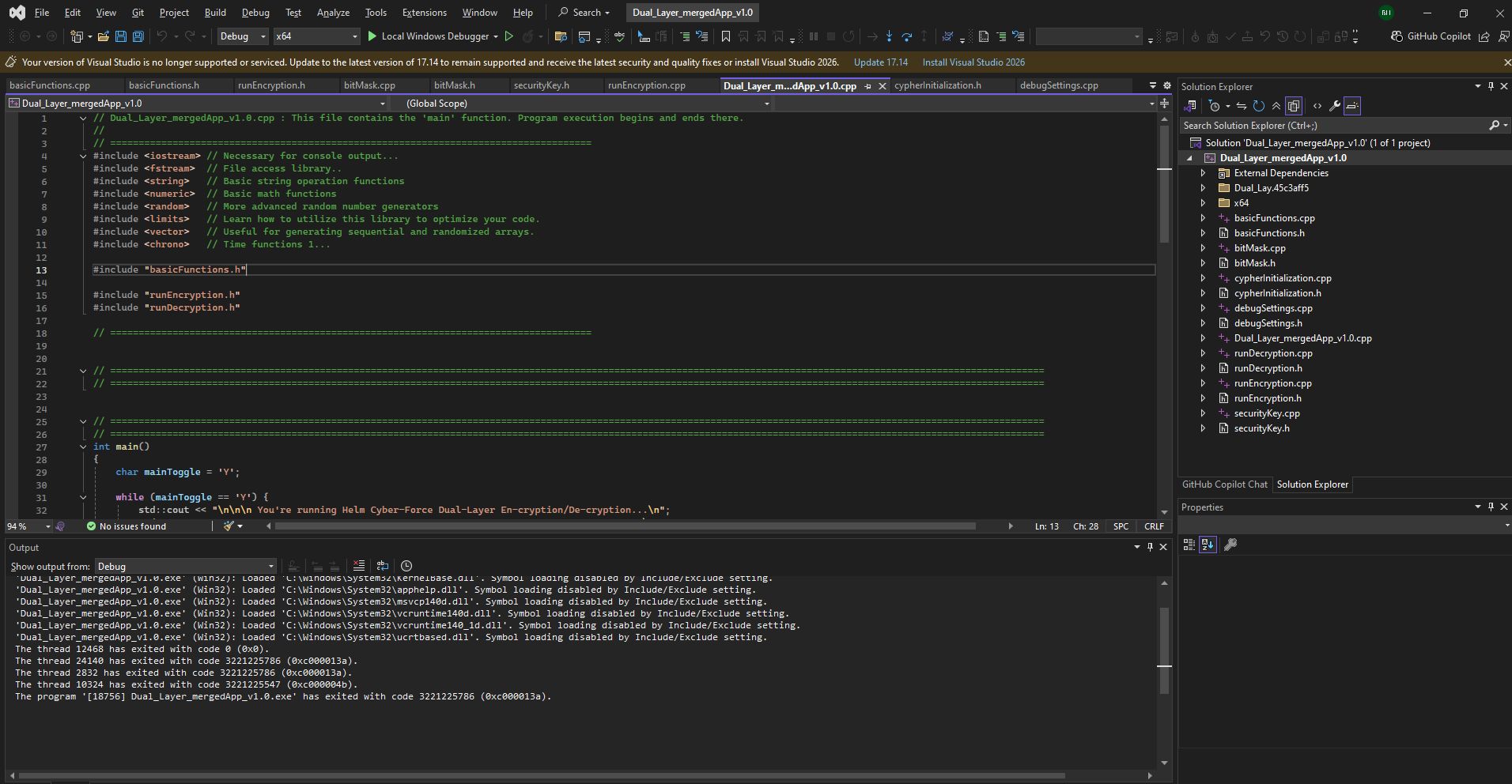Open the Debug configuration dropdown
This screenshot has height=784, width=1512.
tap(243, 36)
